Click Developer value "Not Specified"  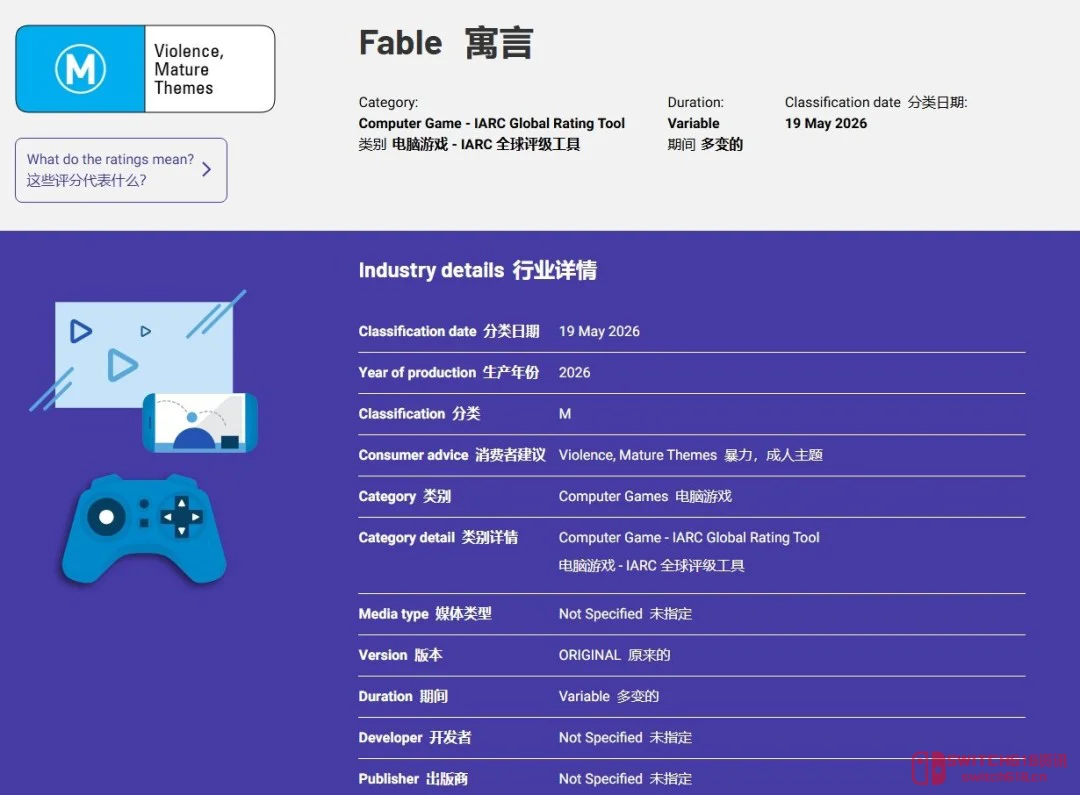click(x=601, y=738)
